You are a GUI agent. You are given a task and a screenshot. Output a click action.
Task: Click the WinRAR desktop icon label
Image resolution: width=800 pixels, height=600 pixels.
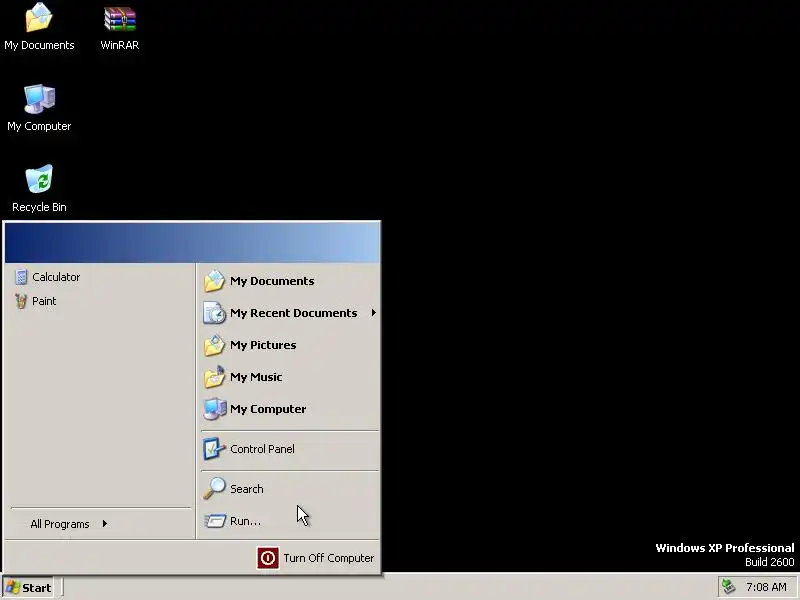pos(120,45)
